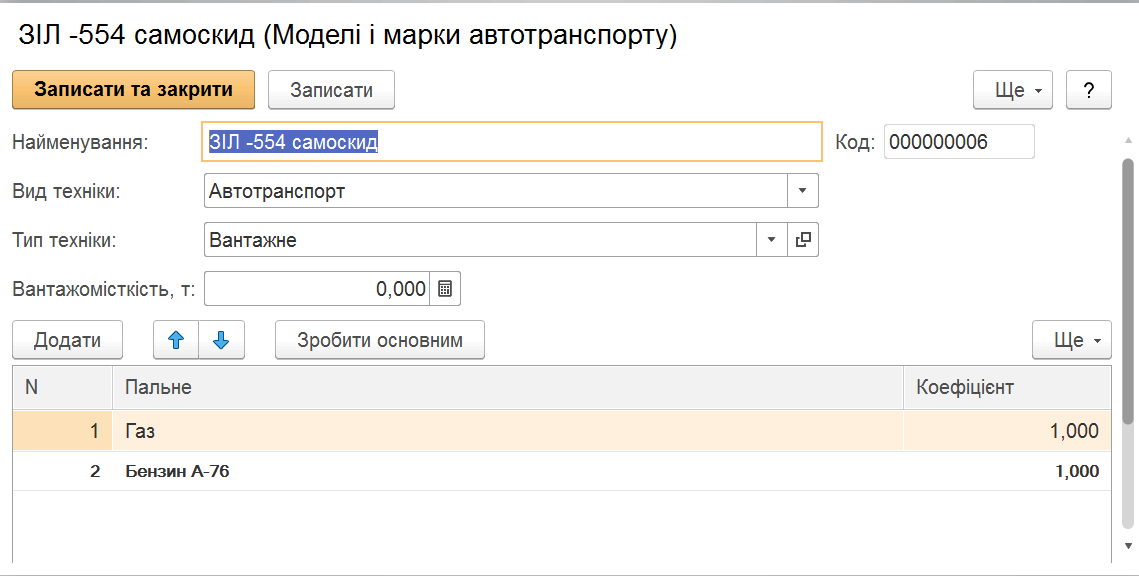
Task: Open calculator for Вантажомісткість field
Action: 445,289
